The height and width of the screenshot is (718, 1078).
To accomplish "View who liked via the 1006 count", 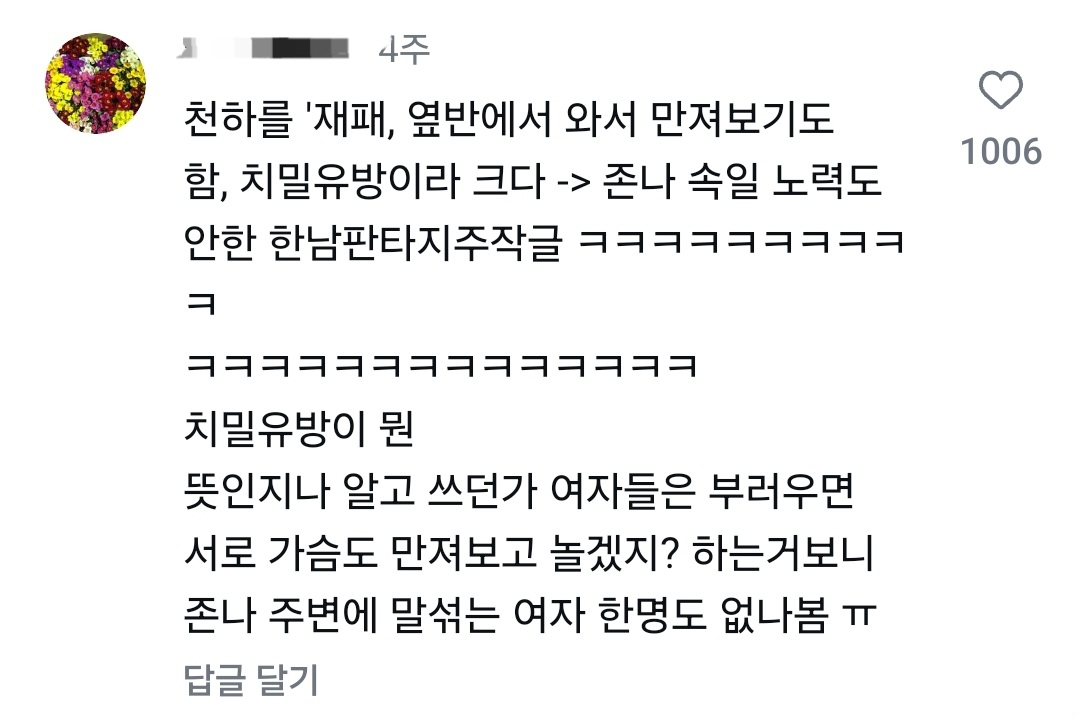I will [1001, 151].
